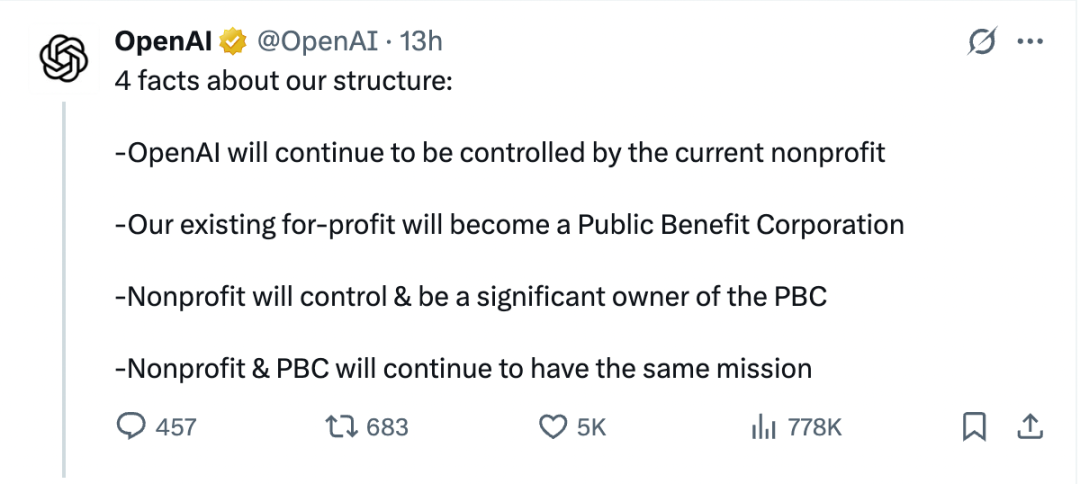Open the 13h timestamp link
The image size is (1080, 484).
(x=420, y=42)
